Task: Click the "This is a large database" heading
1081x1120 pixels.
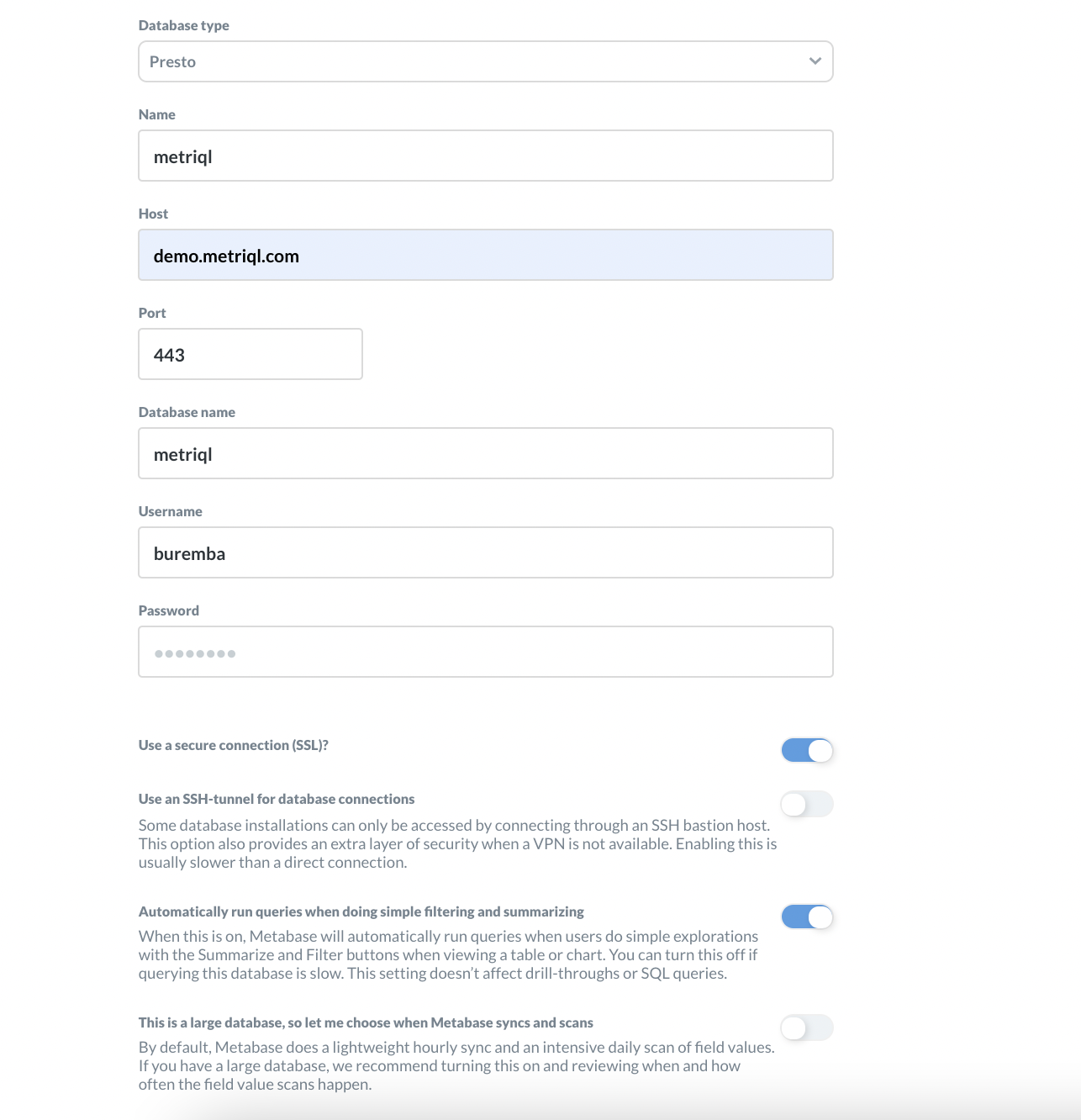Action: [366, 1022]
